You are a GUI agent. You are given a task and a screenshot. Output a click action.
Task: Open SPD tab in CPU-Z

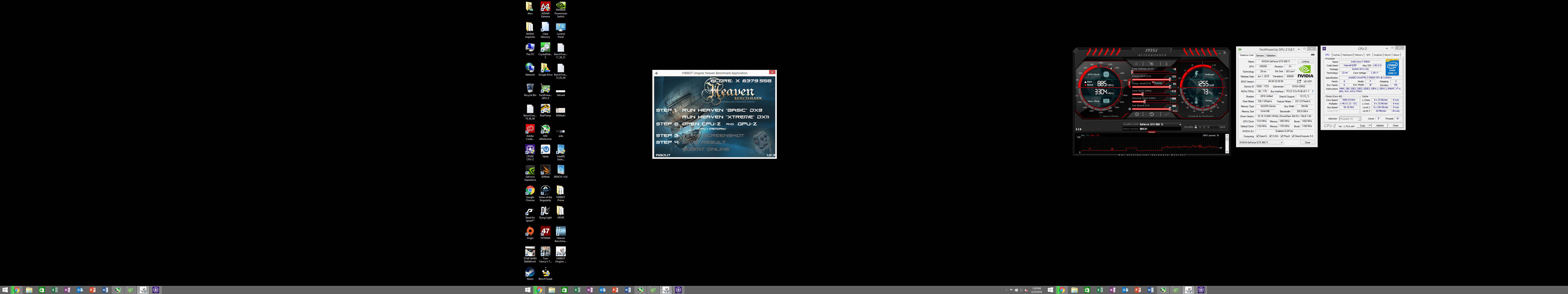[x=1368, y=55]
